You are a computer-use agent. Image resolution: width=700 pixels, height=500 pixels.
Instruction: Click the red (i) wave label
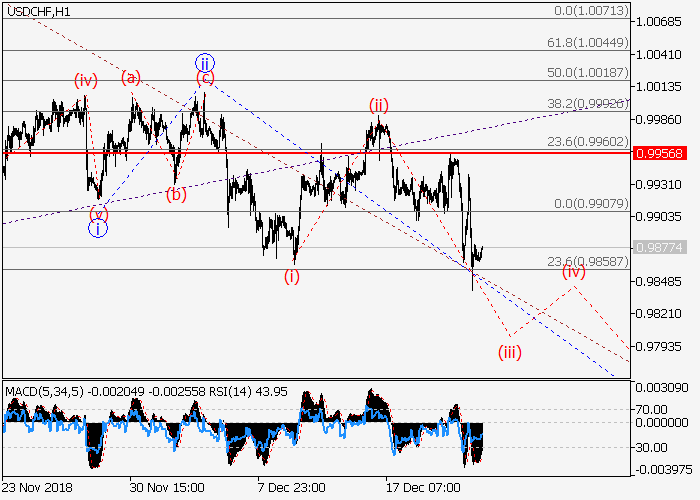click(292, 277)
